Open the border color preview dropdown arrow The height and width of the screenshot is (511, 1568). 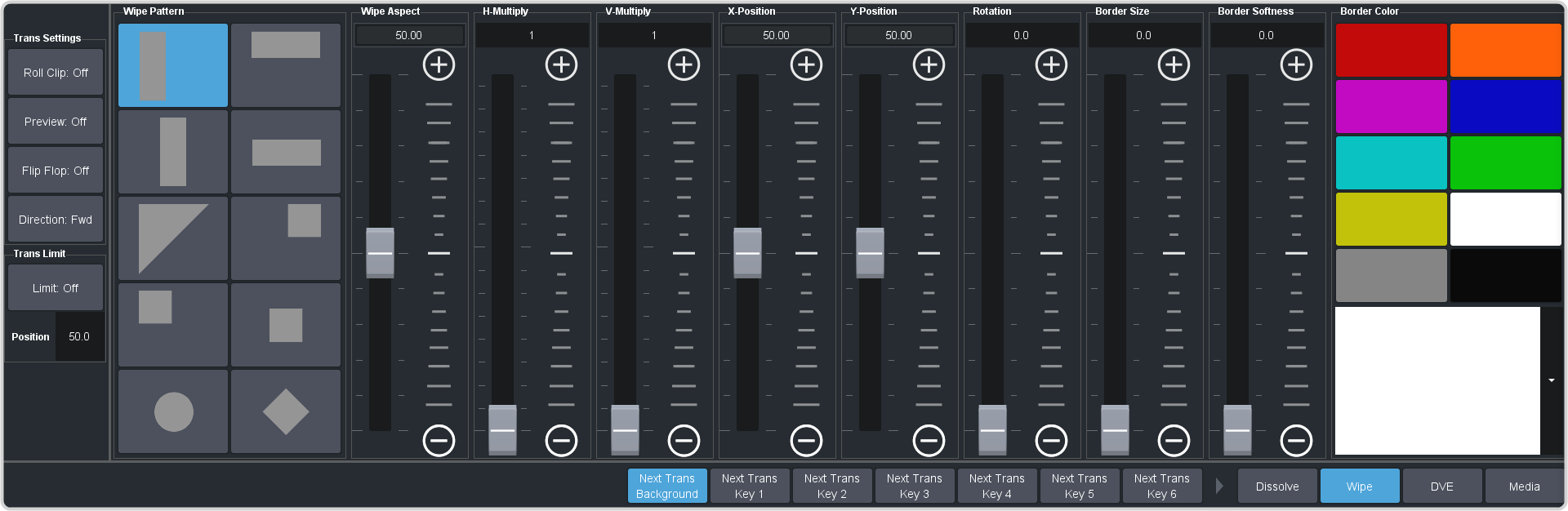pyautogui.click(x=1552, y=380)
